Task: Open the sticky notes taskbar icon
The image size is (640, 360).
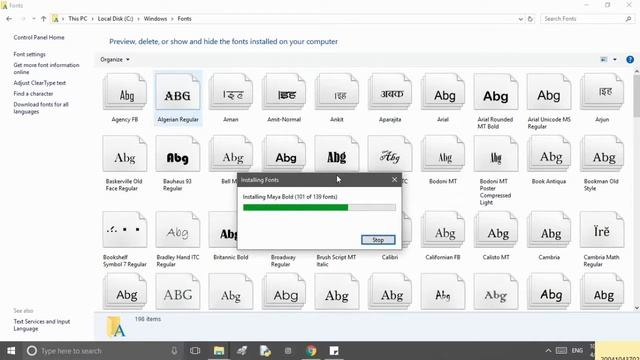Action: 334,351
